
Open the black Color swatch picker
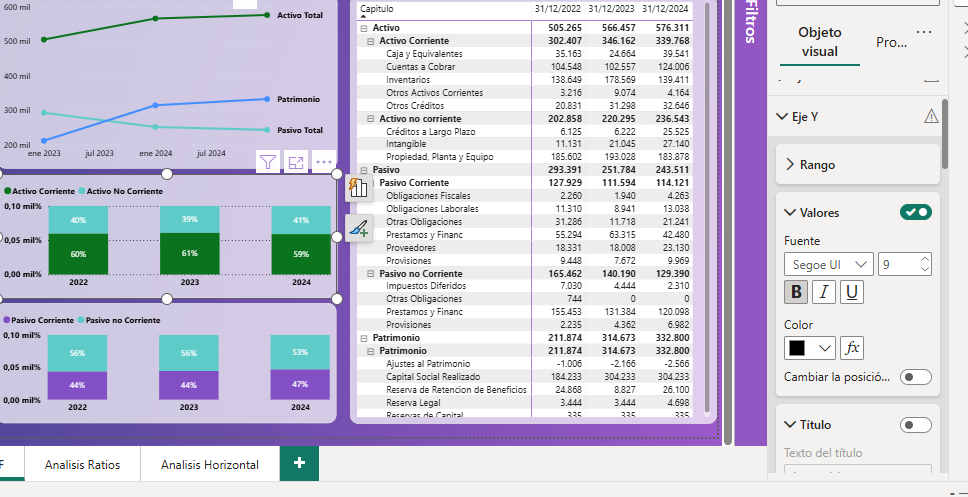(810, 348)
